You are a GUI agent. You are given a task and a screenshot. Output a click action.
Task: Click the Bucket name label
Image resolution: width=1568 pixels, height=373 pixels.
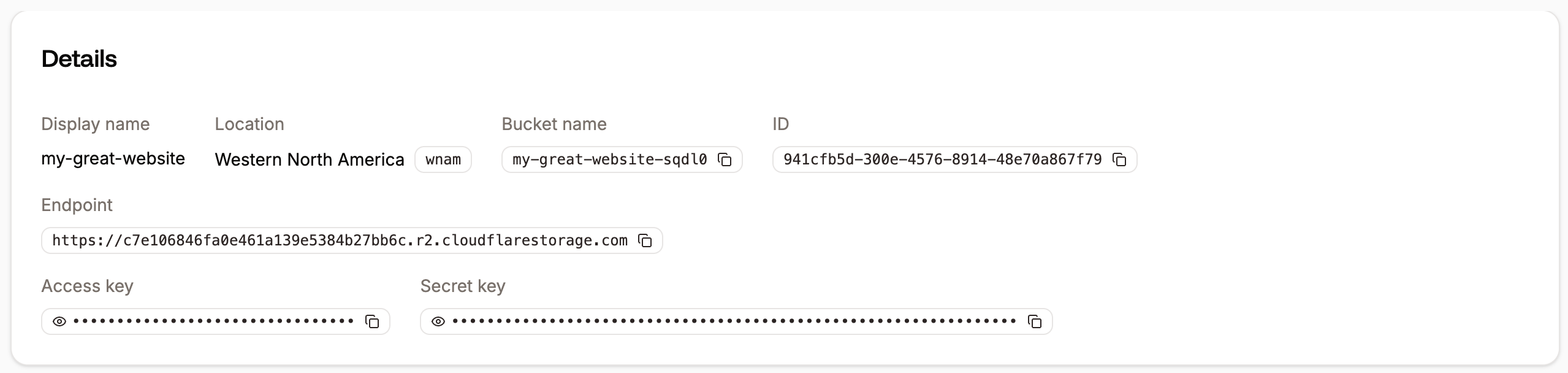pos(554,124)
